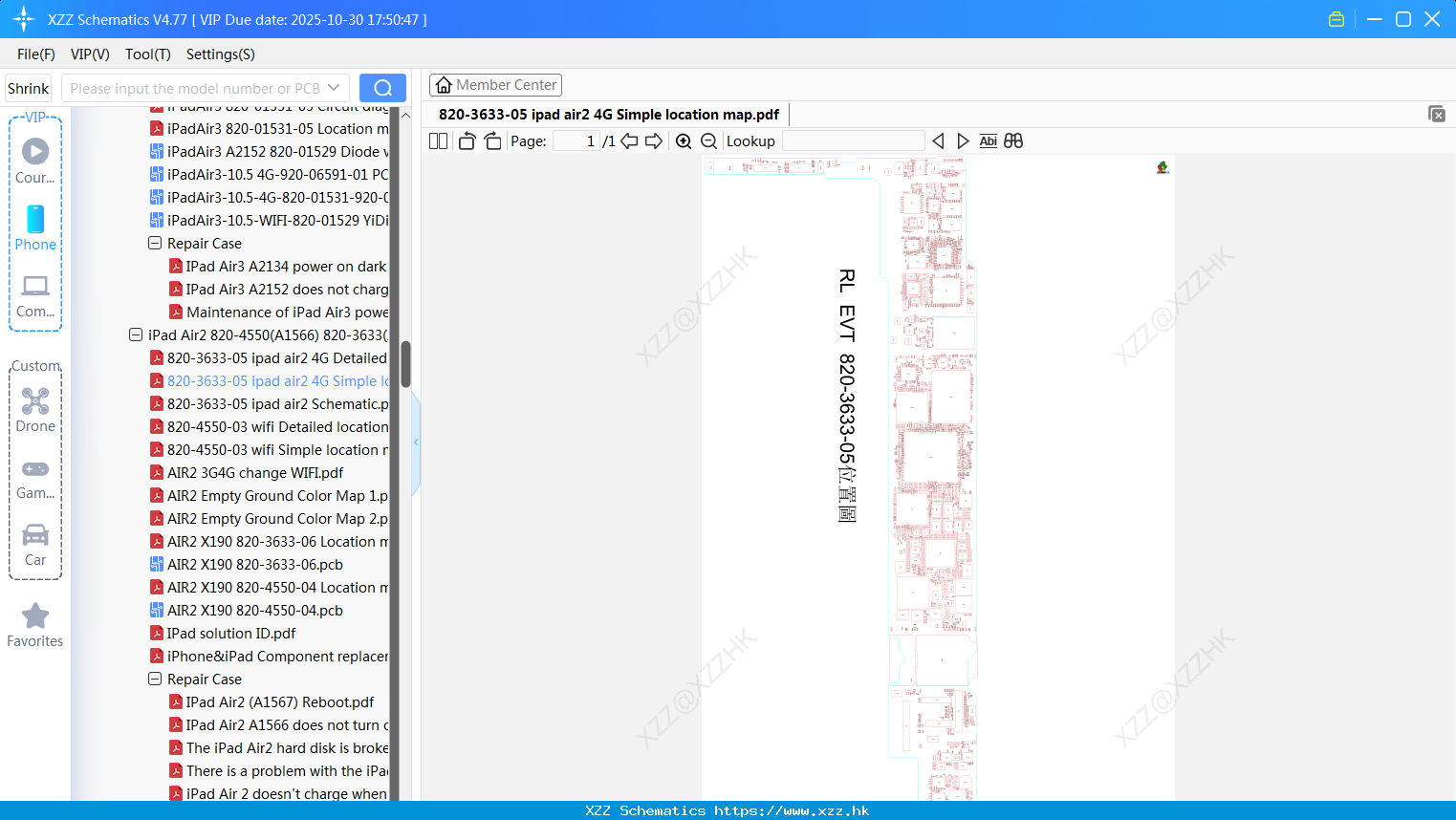Rotate page counterclockwise icon
This screenshot has height=820, width=1456.
(467, 141)
